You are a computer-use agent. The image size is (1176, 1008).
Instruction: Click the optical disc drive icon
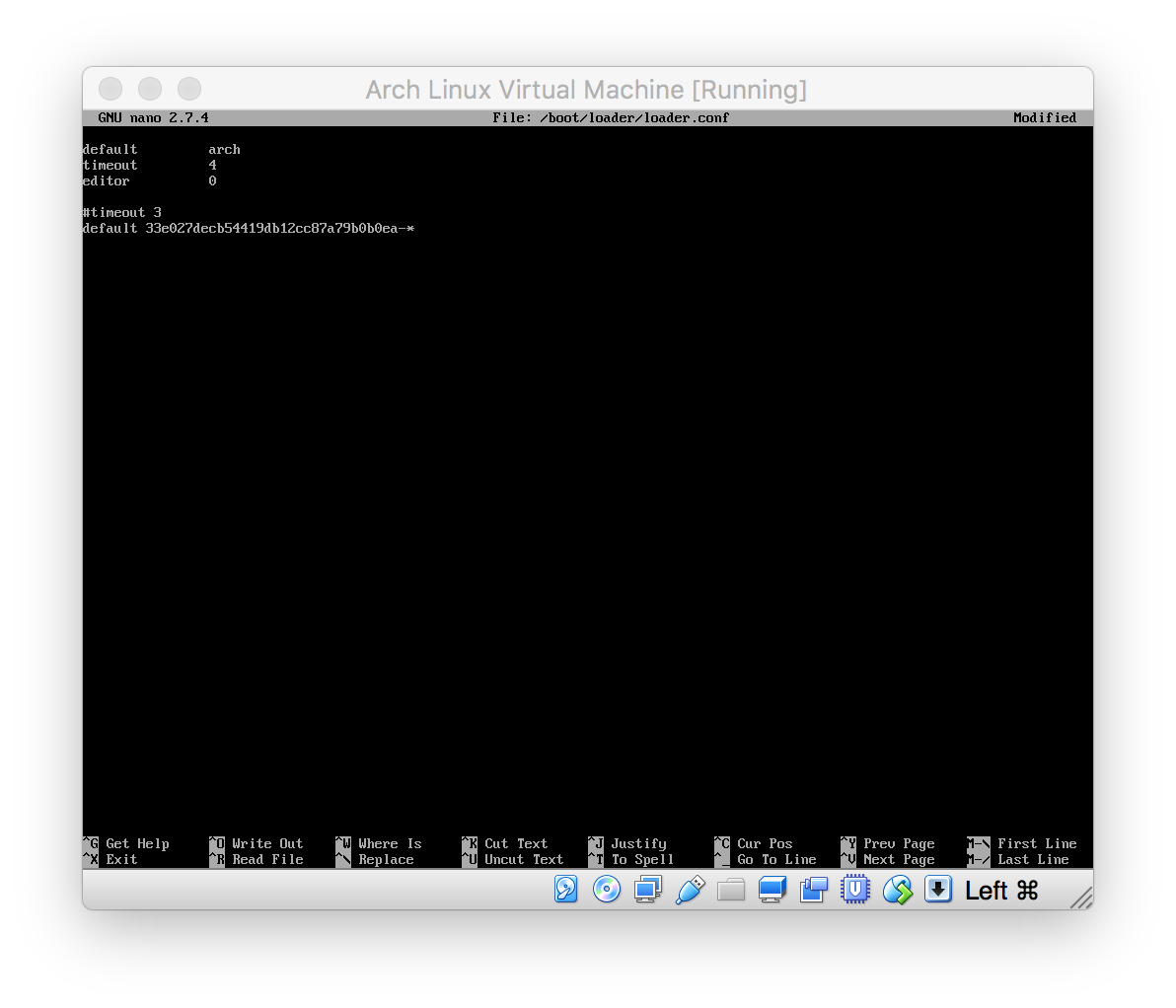click(607, 890)
